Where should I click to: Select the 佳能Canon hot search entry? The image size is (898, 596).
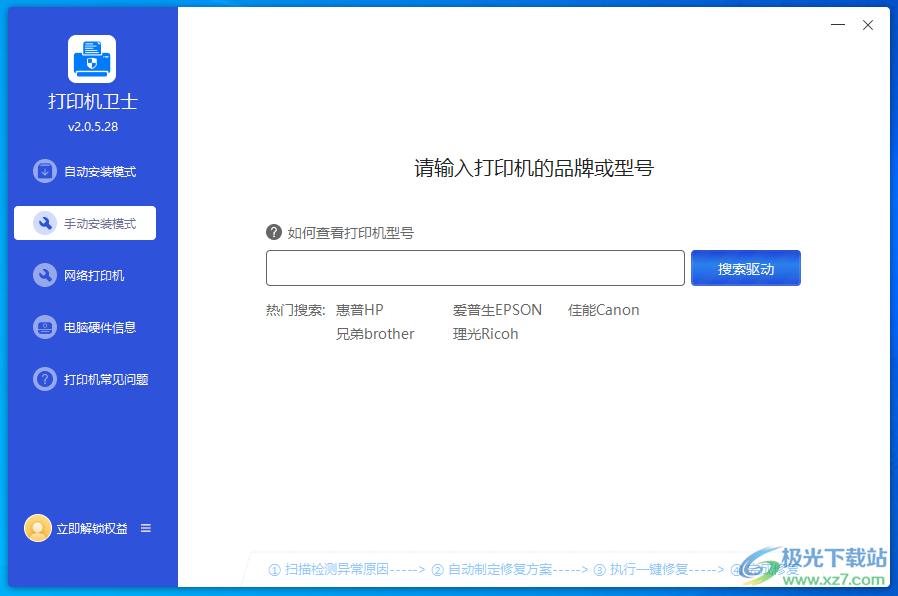[603, 310]
